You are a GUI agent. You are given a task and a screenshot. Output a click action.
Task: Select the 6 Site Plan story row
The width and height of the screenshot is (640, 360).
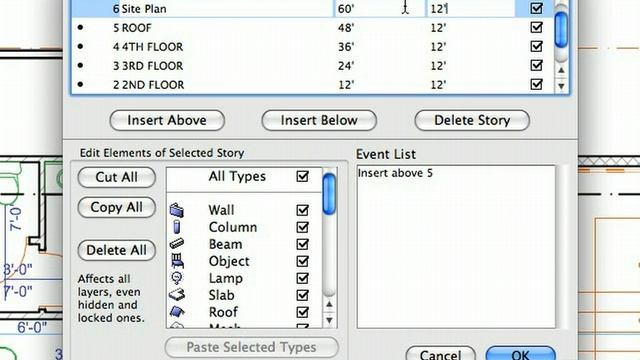click(x=313, y=9)
